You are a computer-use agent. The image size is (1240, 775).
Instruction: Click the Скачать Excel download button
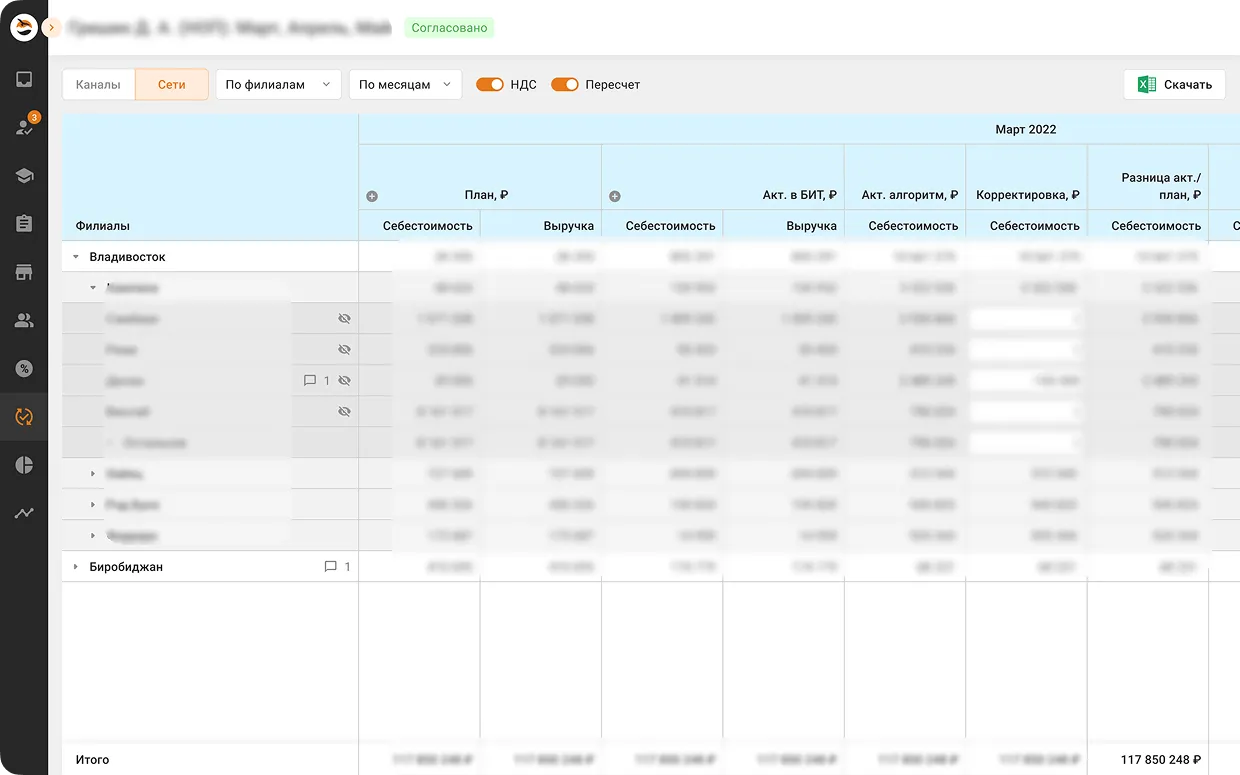[x=1175, y=85]
